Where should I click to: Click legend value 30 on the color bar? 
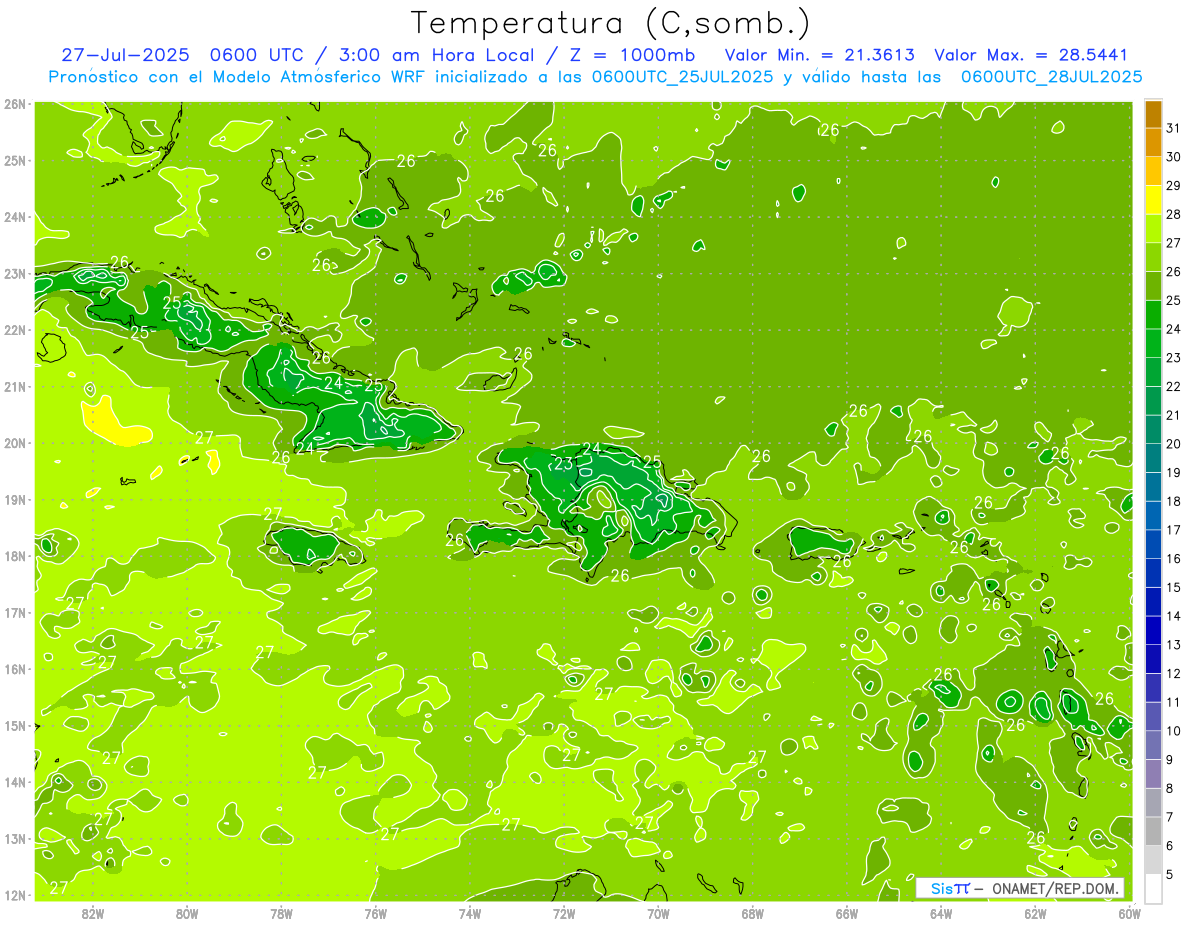1174,156
